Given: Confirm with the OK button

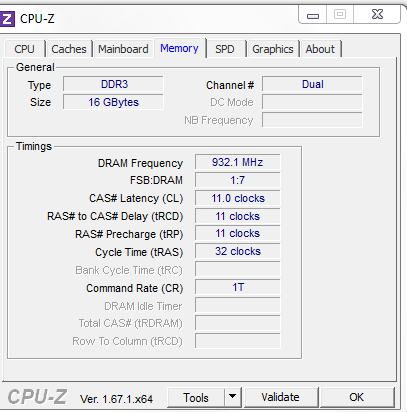Looking at the screenshot, I should [x=357, y=397].
